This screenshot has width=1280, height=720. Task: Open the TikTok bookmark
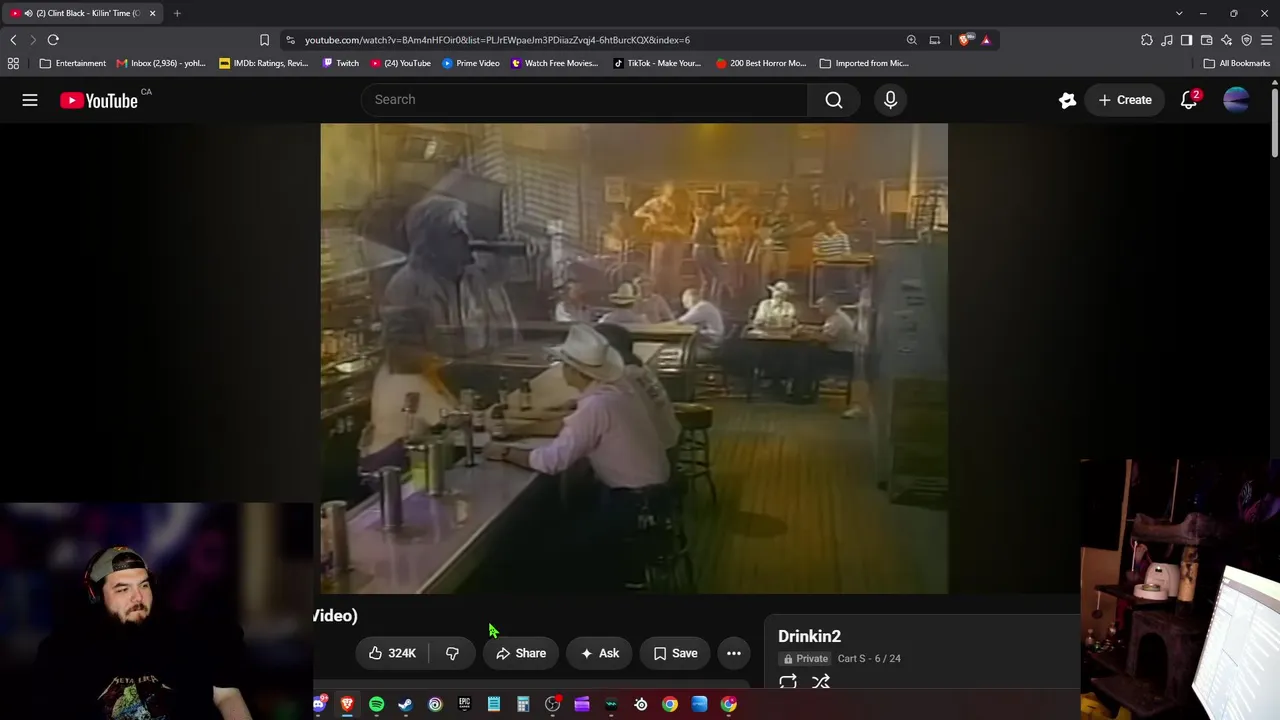[657, 63]
